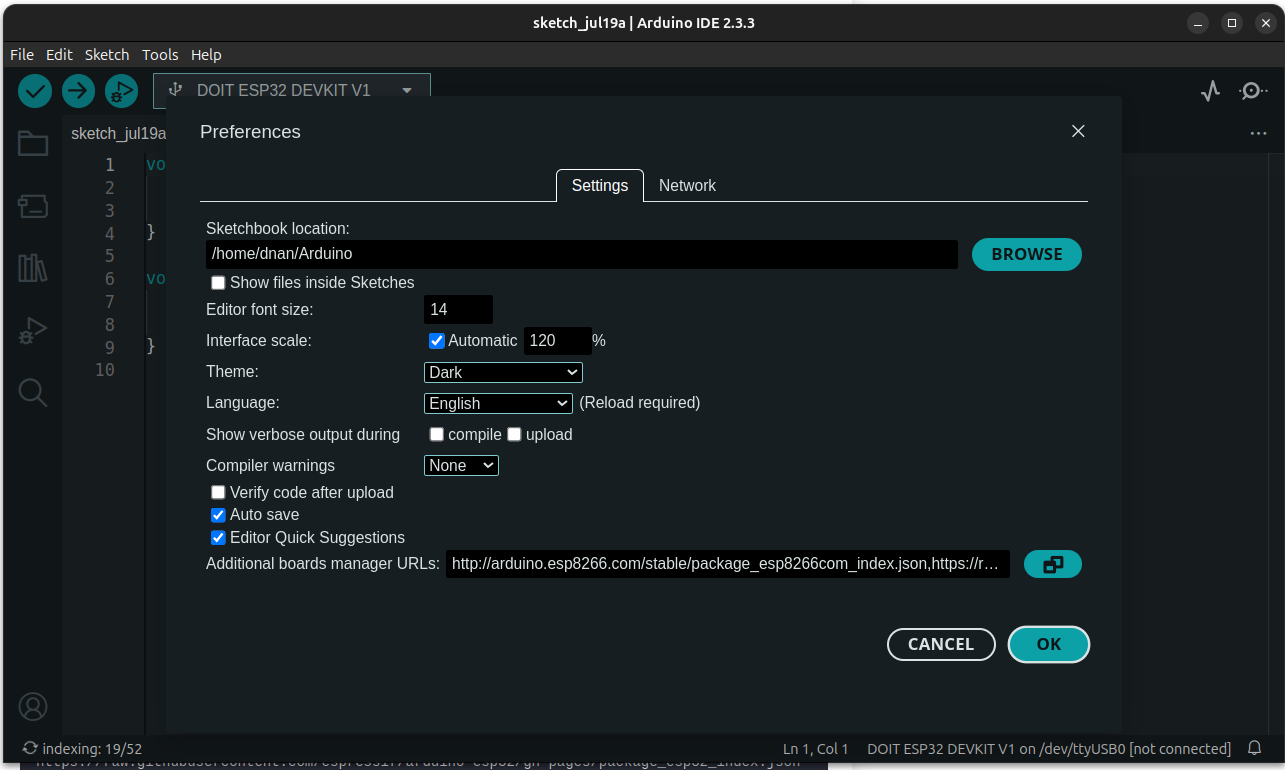Close the Preferences dialog with the X

(1078, 131)
